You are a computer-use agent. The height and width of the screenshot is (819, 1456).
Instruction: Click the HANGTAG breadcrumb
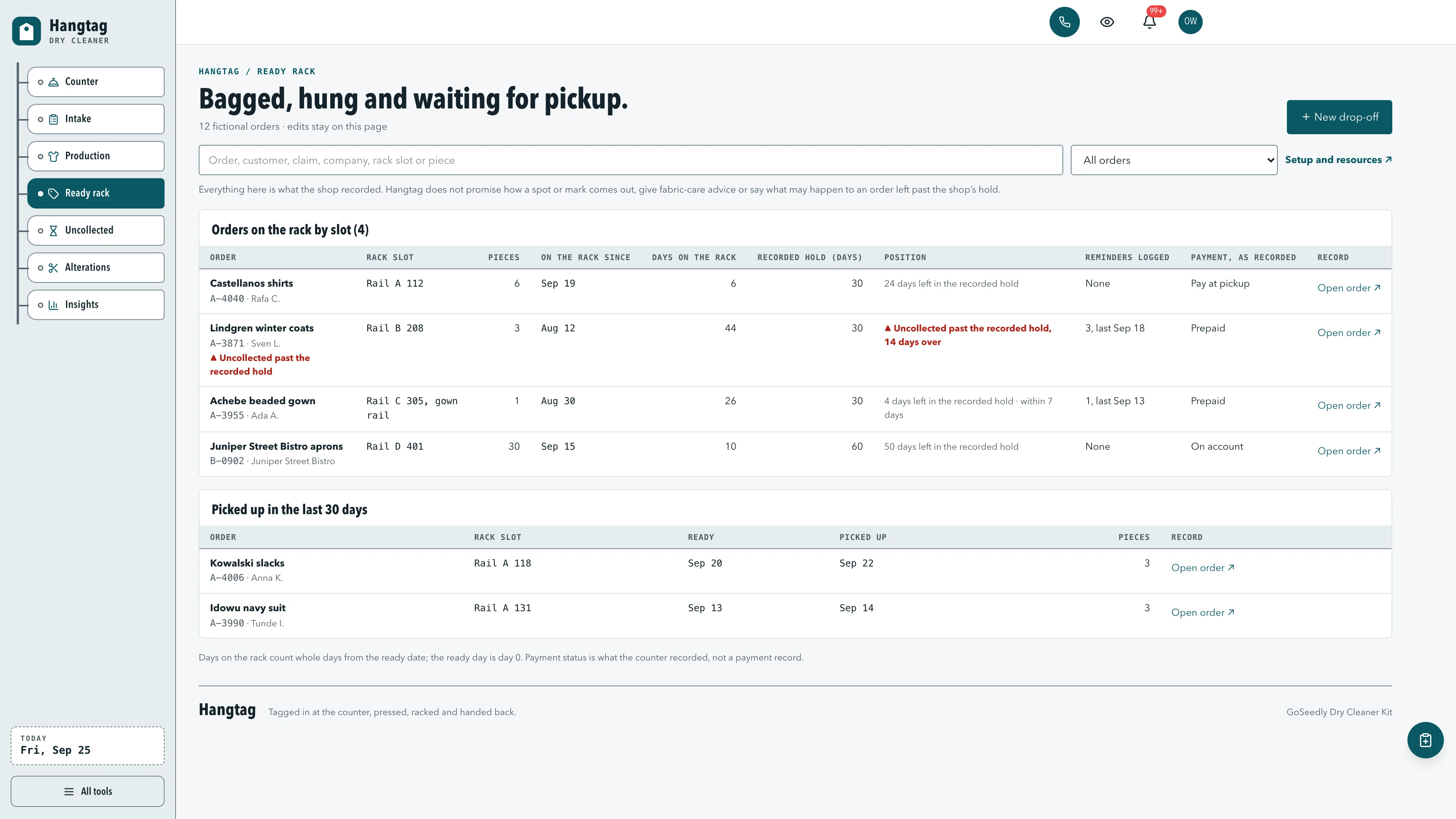point(219,71)
